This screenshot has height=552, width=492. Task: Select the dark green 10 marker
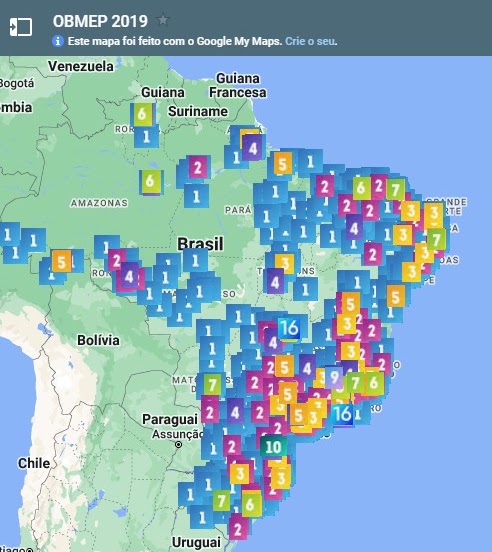coord(273,447)
